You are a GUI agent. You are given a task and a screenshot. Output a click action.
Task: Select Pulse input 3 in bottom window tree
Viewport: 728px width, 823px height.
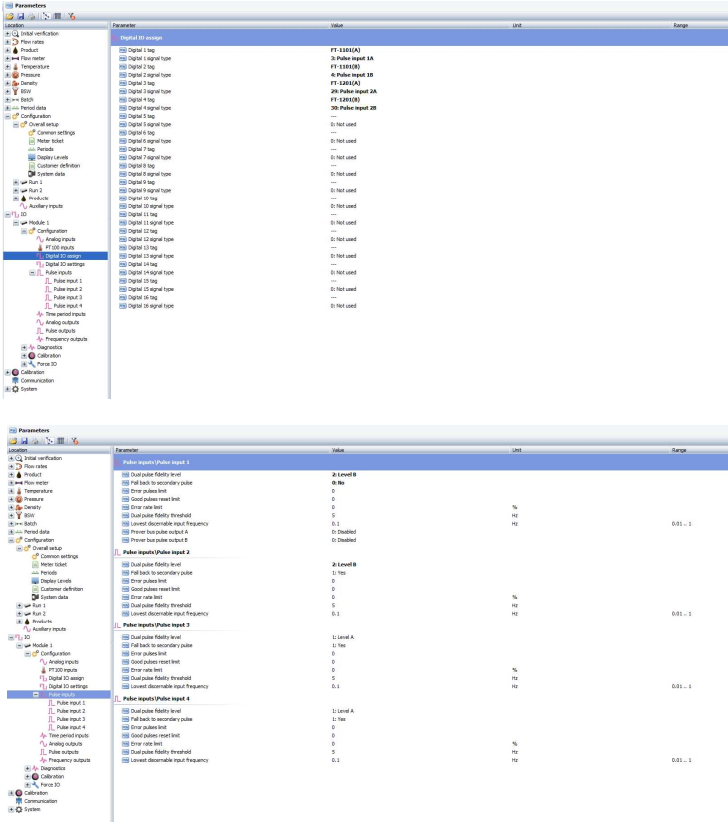click(x=71, y=719)
